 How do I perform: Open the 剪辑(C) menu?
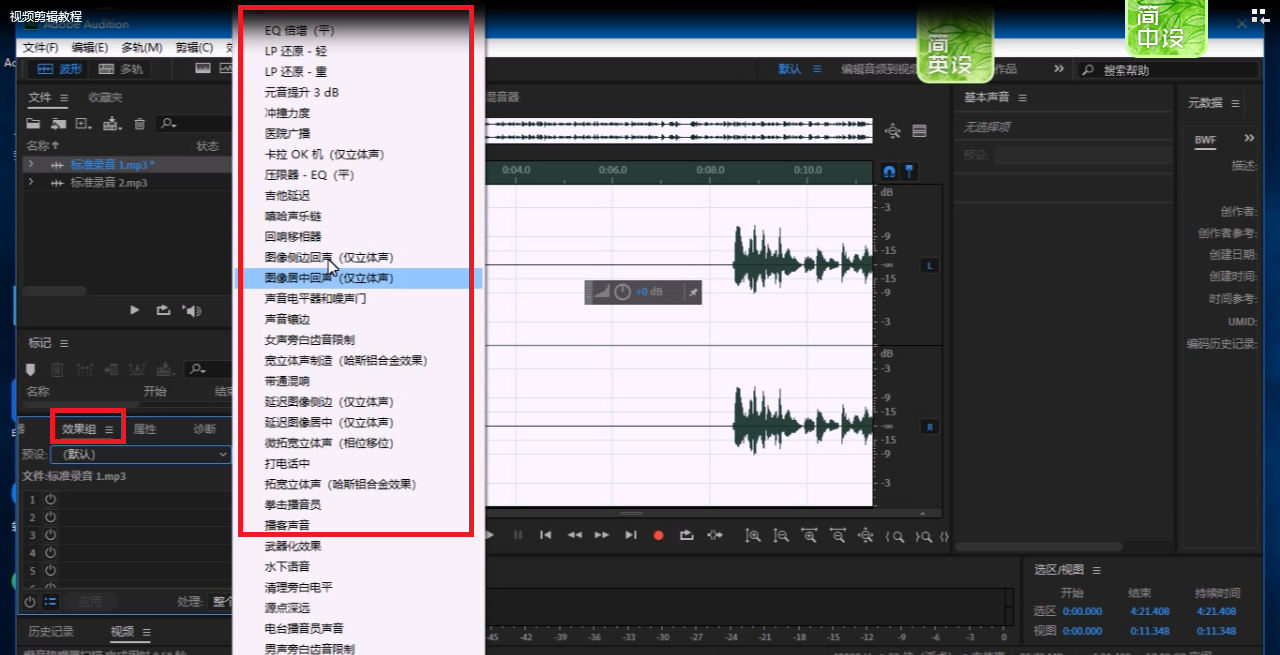[x=194, y=47]
